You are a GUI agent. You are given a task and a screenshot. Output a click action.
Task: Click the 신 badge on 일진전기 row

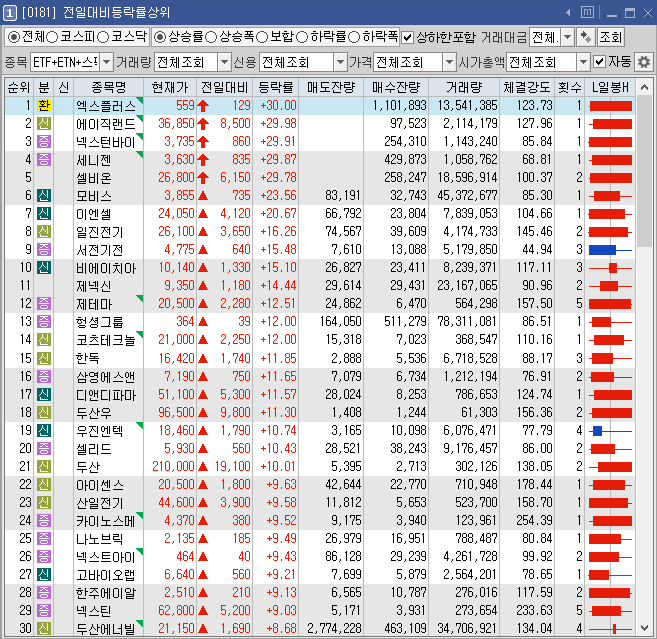coord(44,232)
